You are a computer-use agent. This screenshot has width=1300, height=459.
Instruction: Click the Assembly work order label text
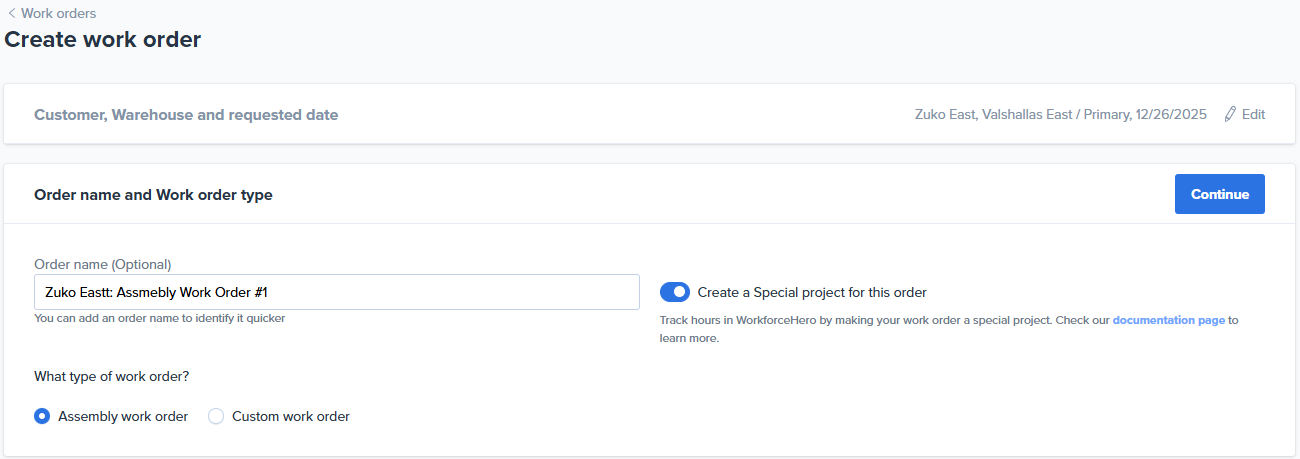(123, 416)
